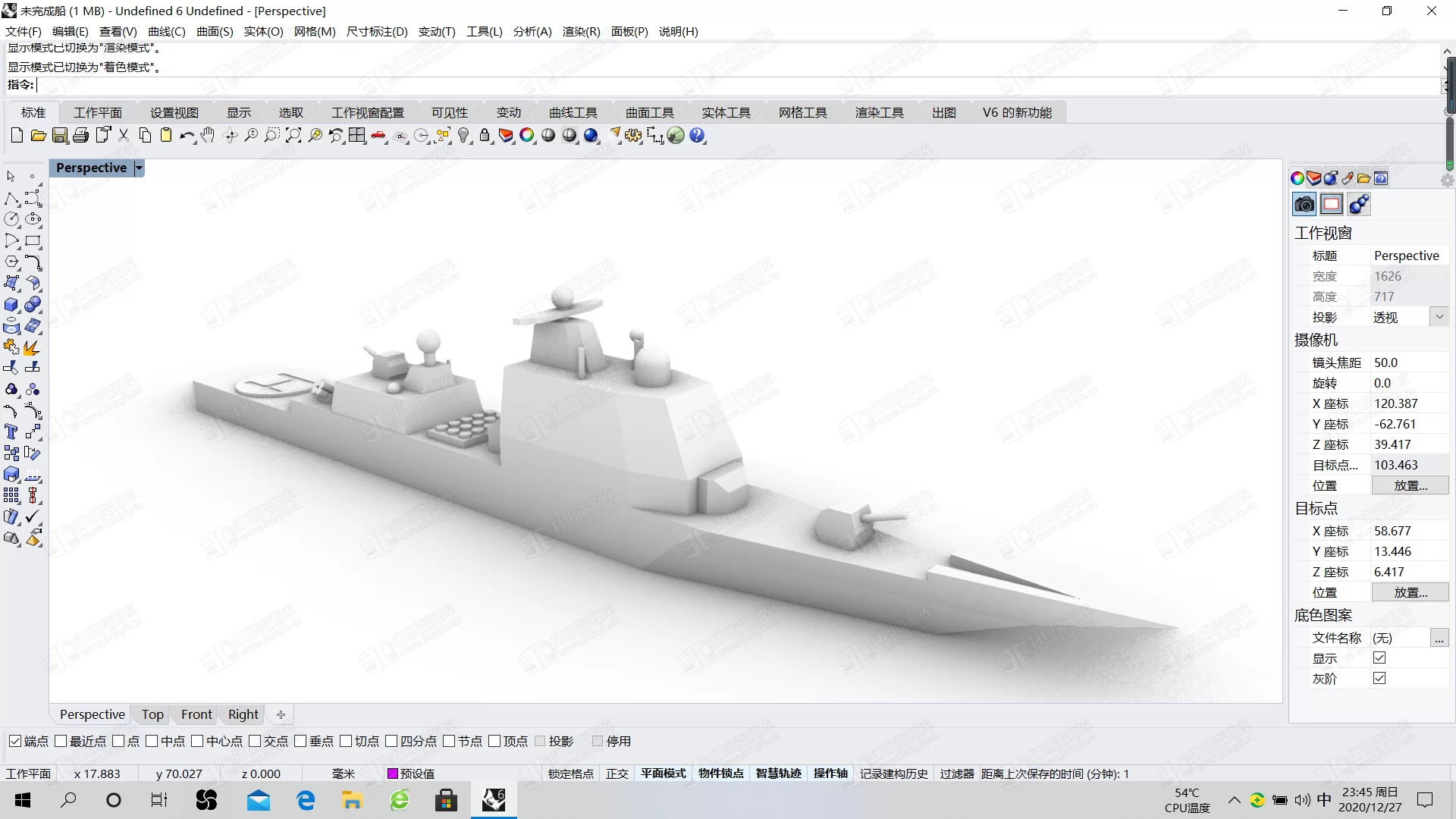Screen dimensions: 1456x819
Task: Select the Box solid tool
Action: 11,305
